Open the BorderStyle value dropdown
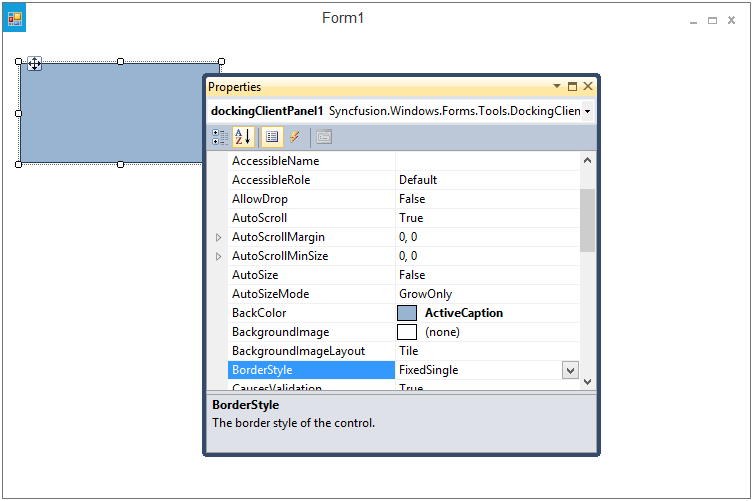Screen dimensions: 754x501 point(570,370)
